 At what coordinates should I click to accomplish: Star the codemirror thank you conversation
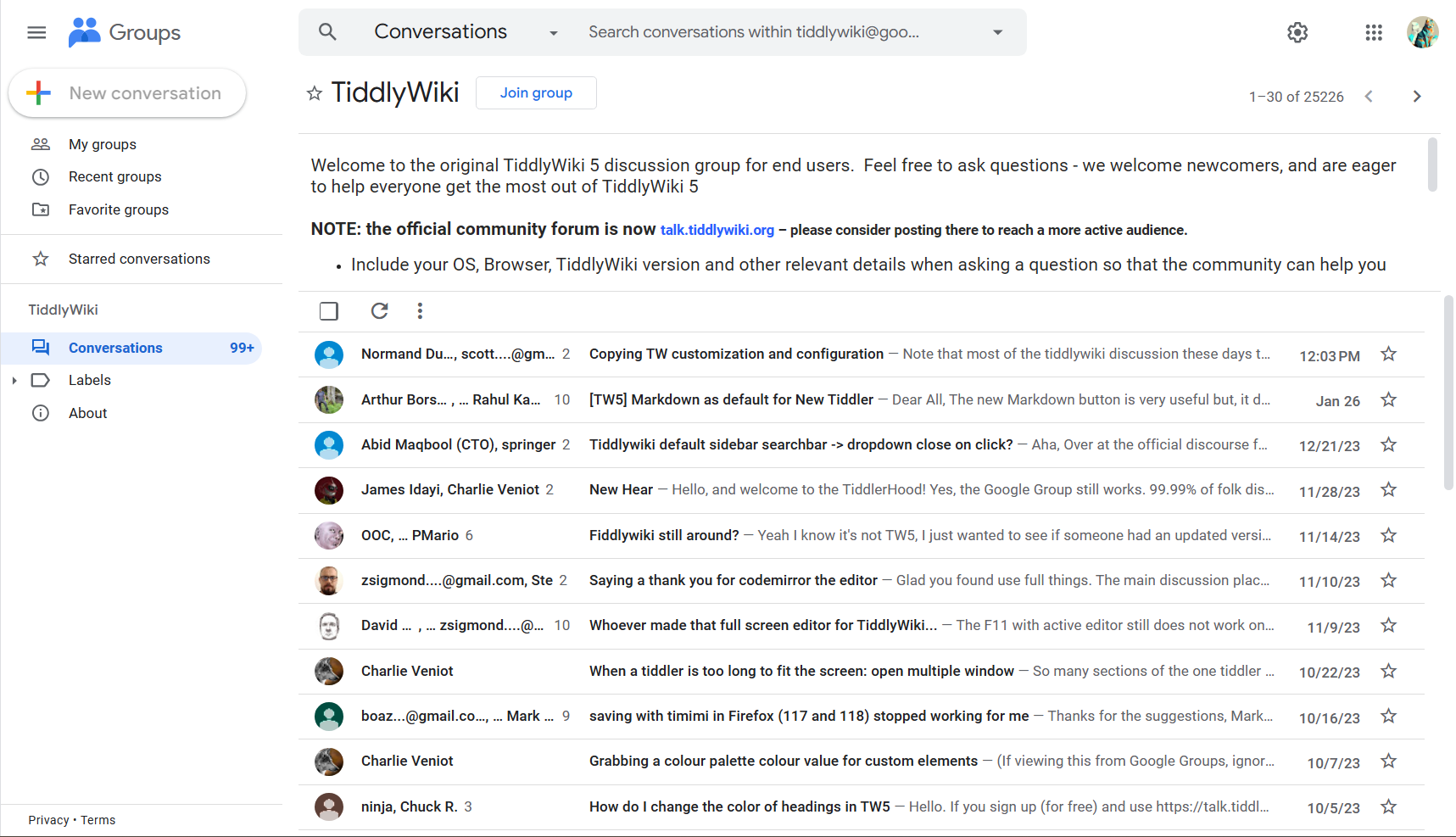tap(1388, 580)
